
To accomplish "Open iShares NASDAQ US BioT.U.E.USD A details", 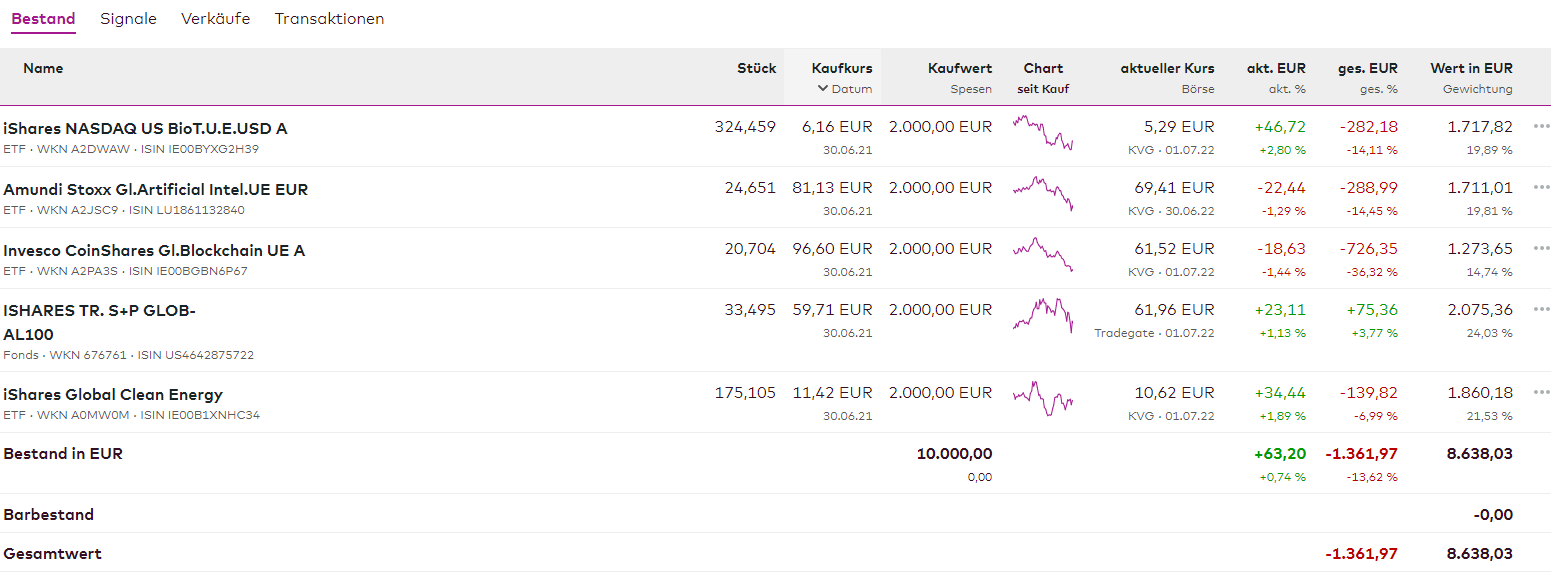I will (x=145, y=129).
